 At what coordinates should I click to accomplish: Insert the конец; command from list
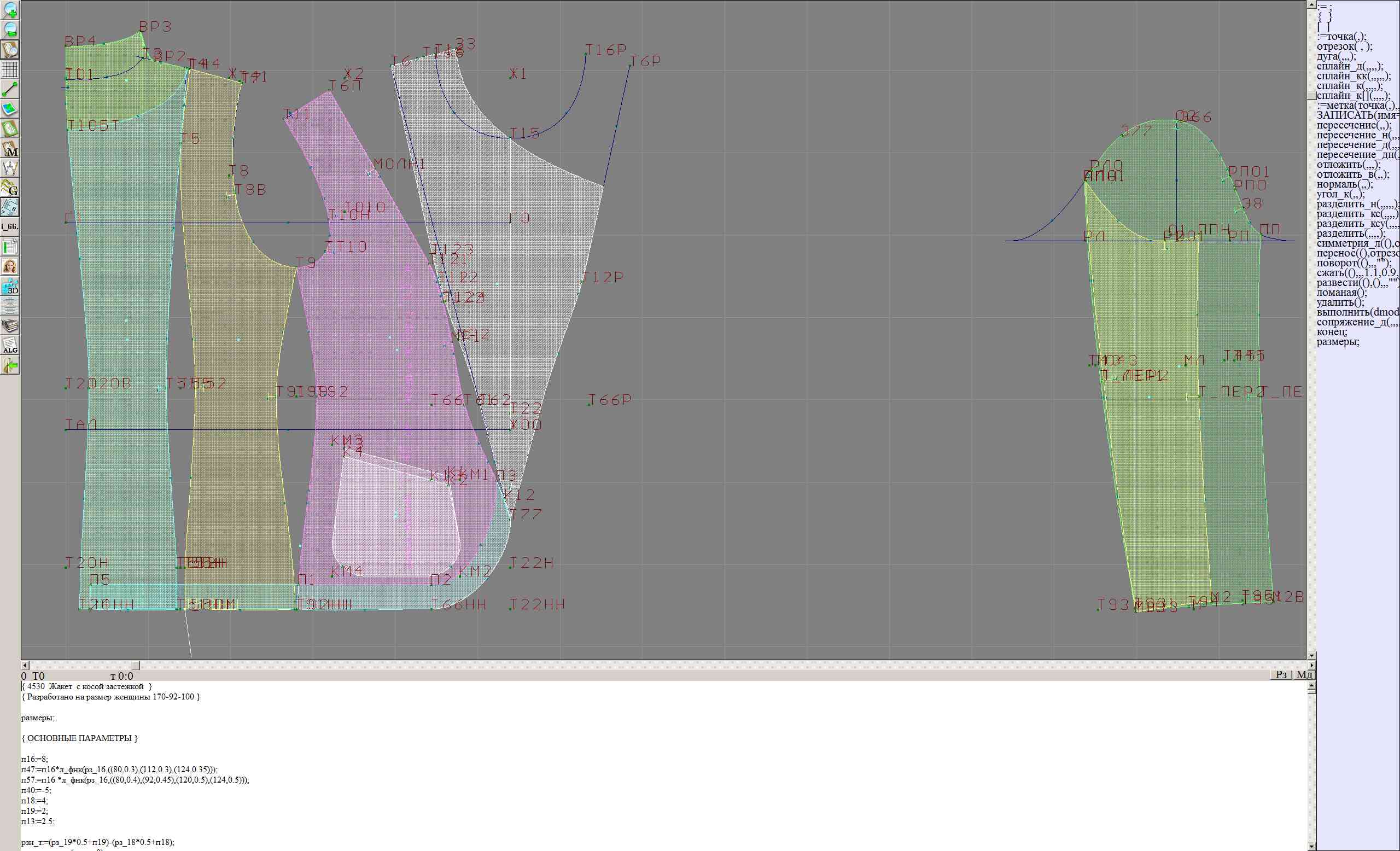(1332, 332)
